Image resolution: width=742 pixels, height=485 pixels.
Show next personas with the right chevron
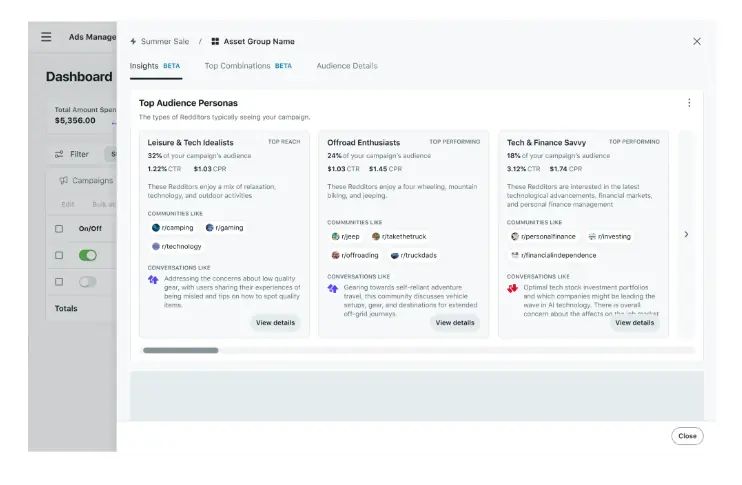point(686,234)
